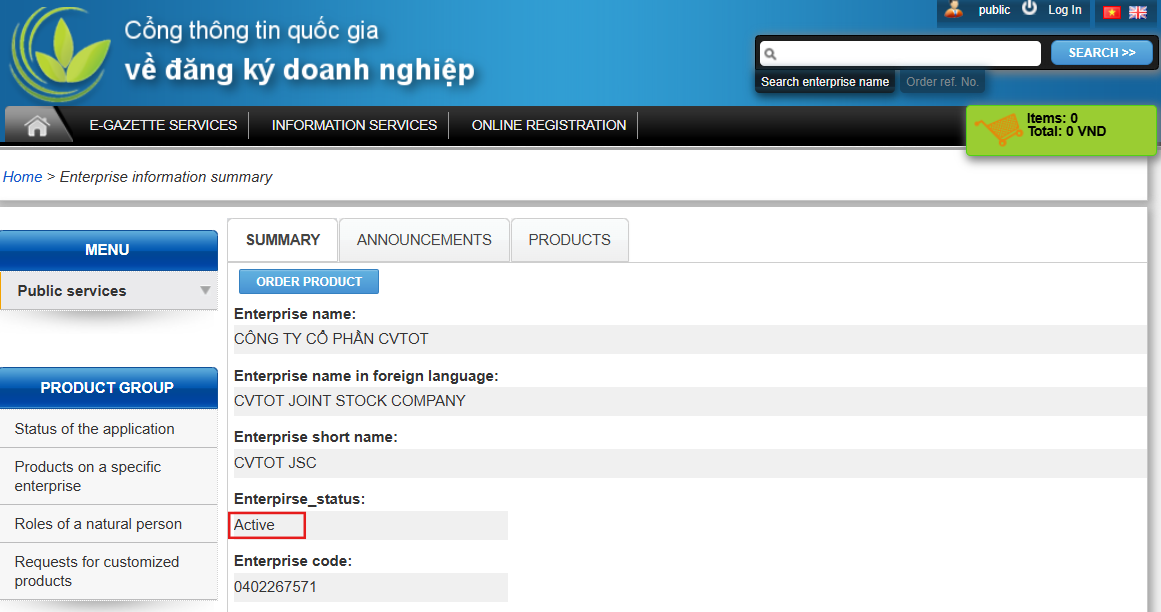The image size is (1161, 612).
Task: Switch language using the UK flag
Action: [1138, 12]
